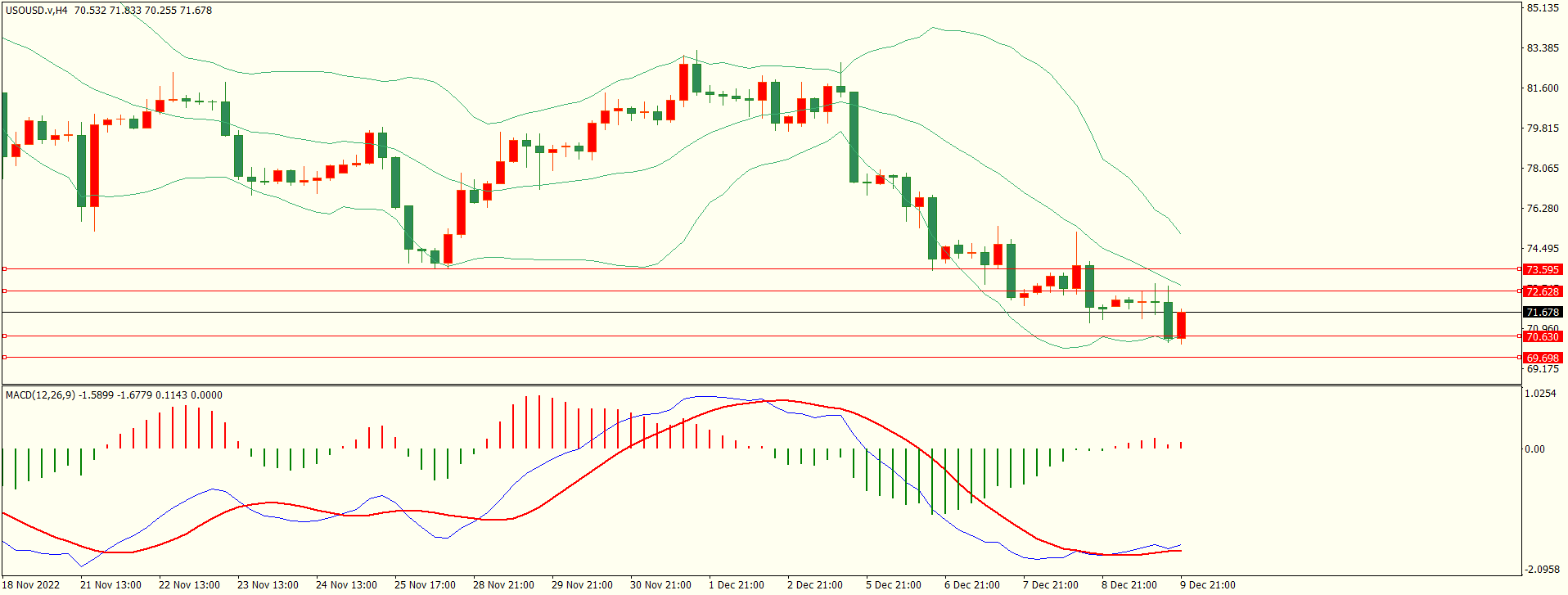Screen dimensions: 1568x595
Task: Click the red 73.595 price tag
Action: [1542, 269]
